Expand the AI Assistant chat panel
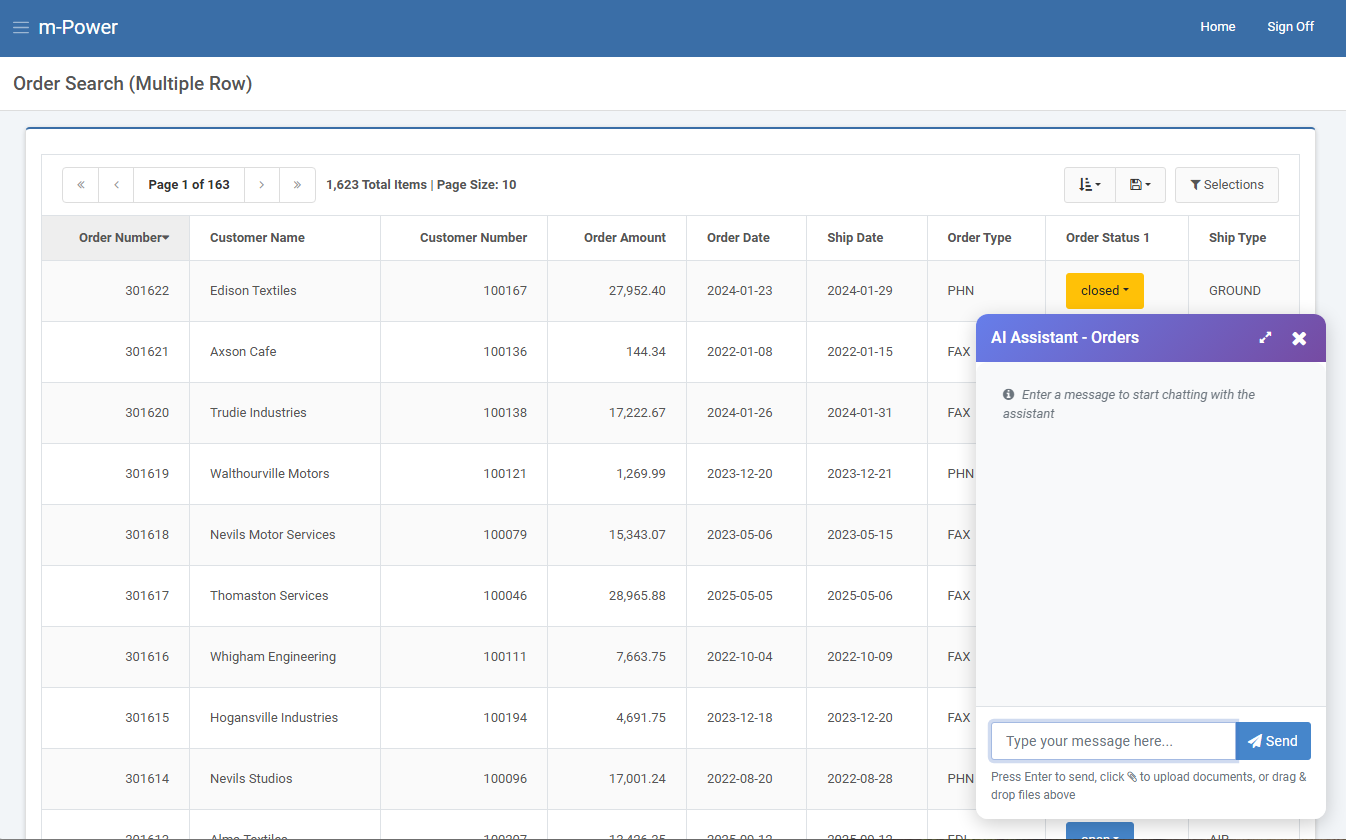 1265,338
